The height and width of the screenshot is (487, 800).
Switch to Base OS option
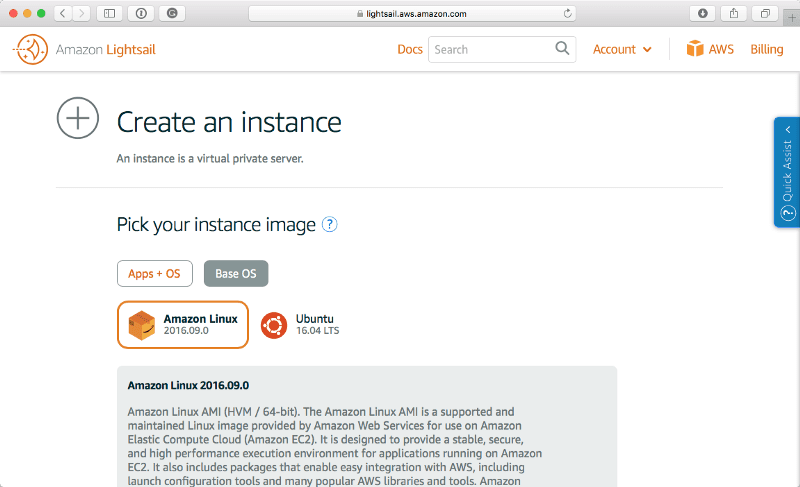(x=236, y=273)
